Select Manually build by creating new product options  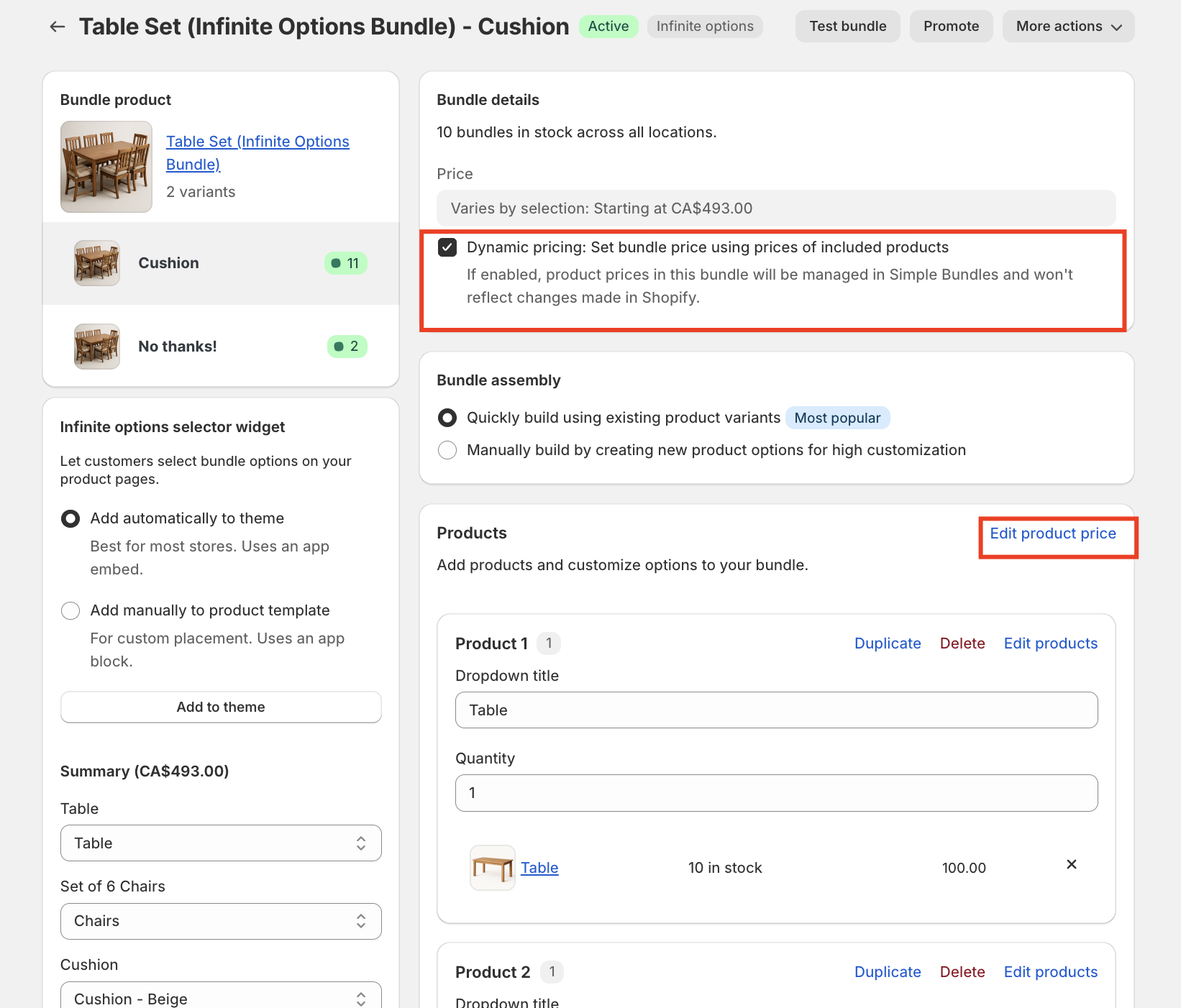click(447, 450)
